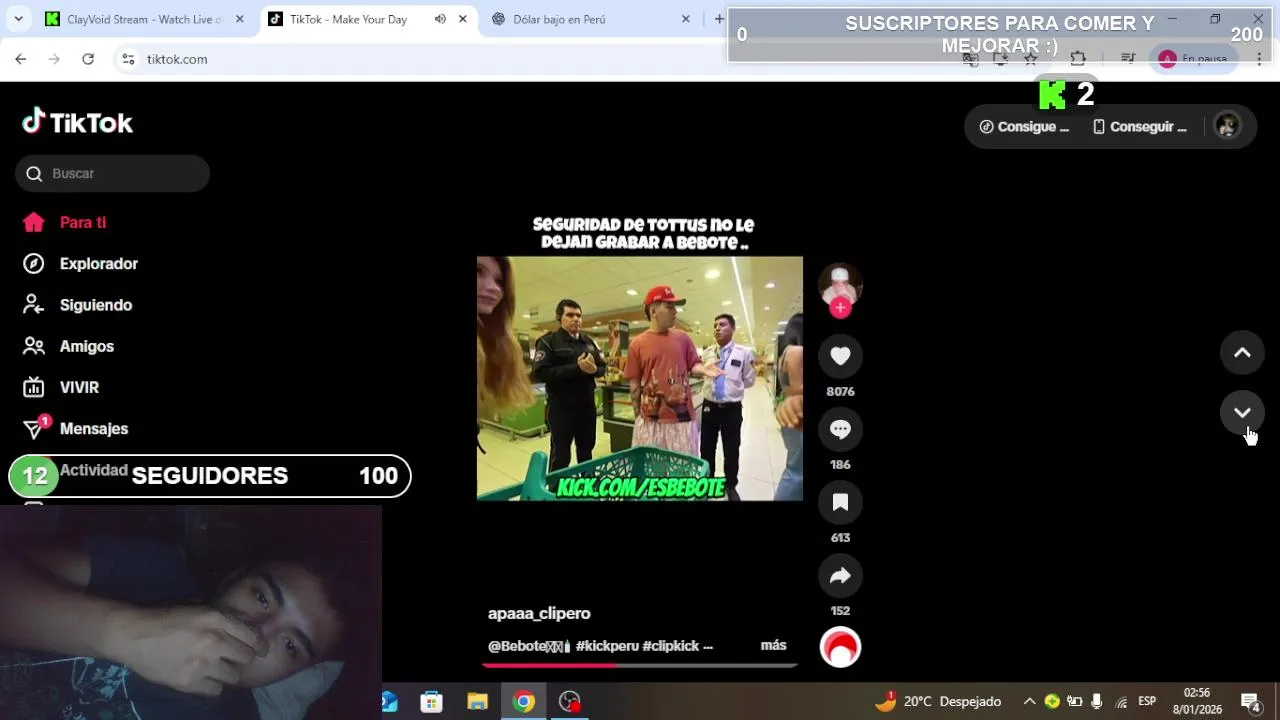Save the video with the bookmark icon

(840, 502)
